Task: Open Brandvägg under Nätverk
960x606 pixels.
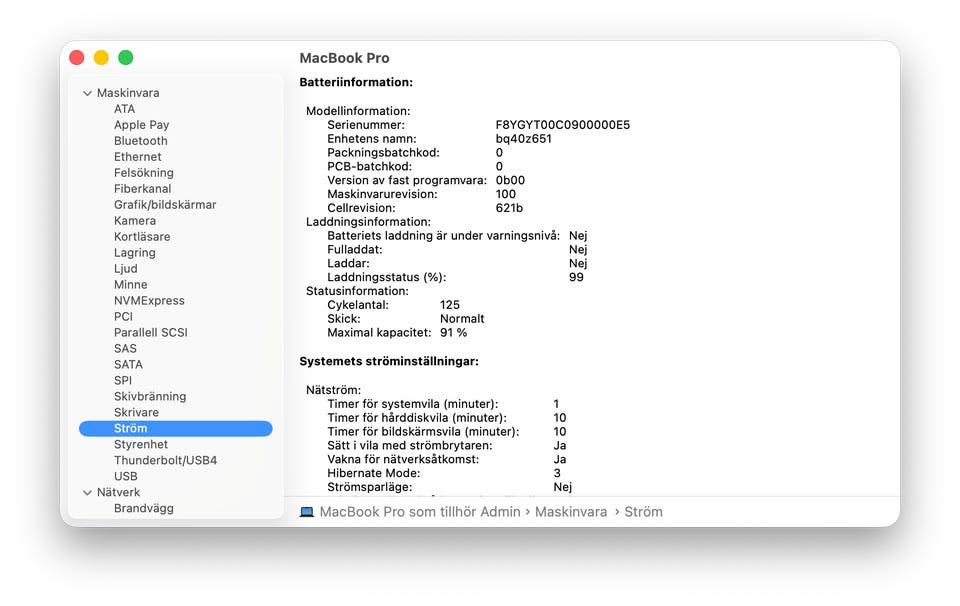Action: (144, 509)
